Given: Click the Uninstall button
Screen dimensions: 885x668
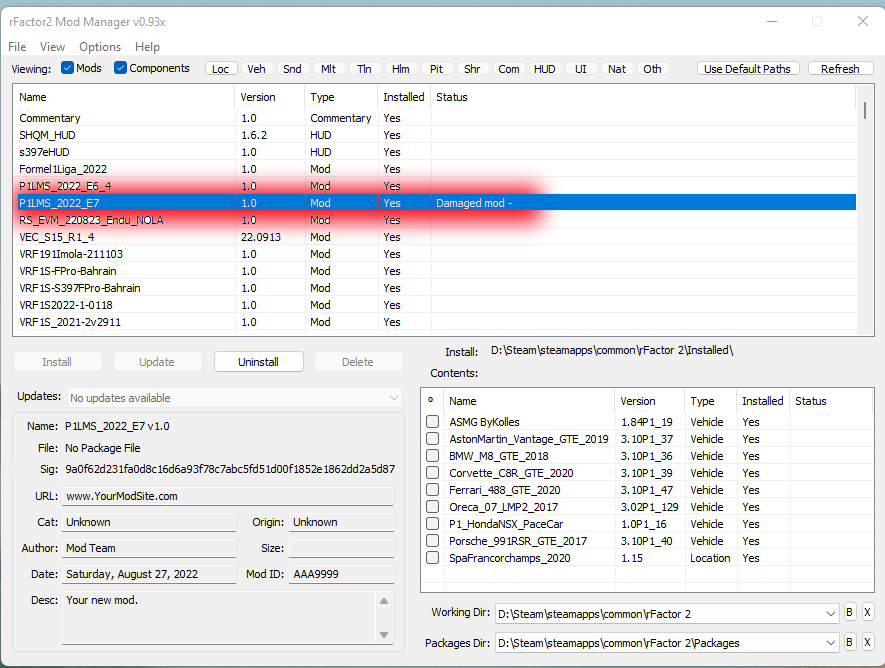Looking at the screenshot, I should 258,362.
